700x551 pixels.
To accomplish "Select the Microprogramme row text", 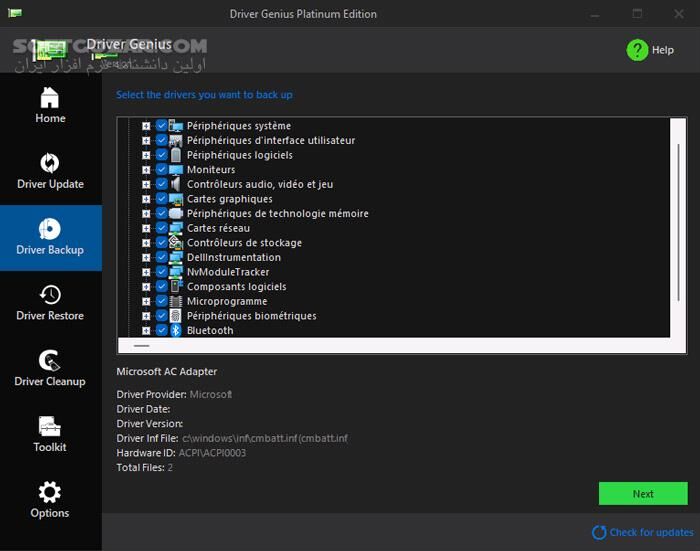I will (x=227, y=301).
